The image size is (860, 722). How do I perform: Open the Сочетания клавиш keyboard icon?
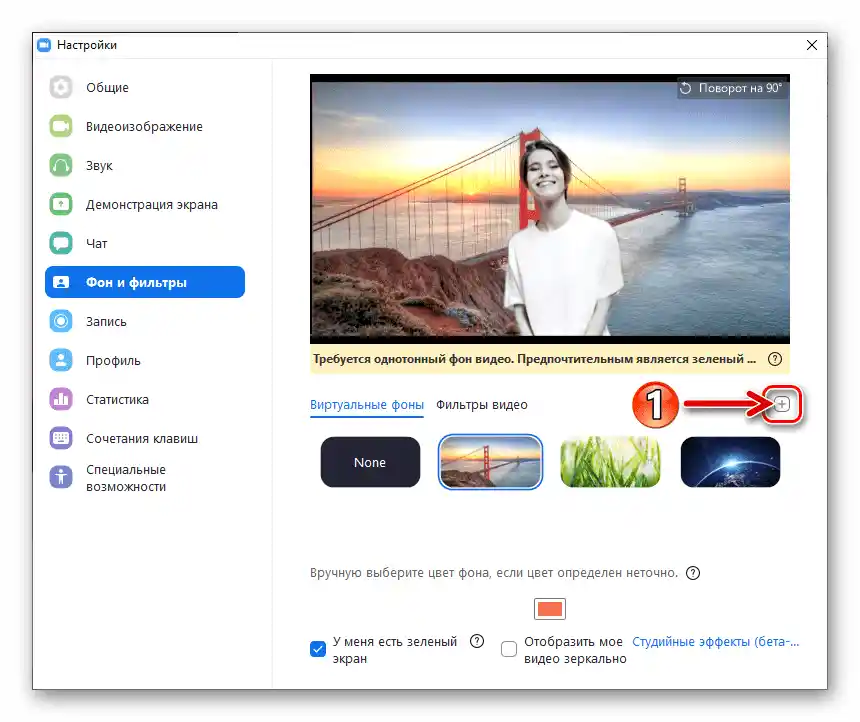(x=61, y=438)
